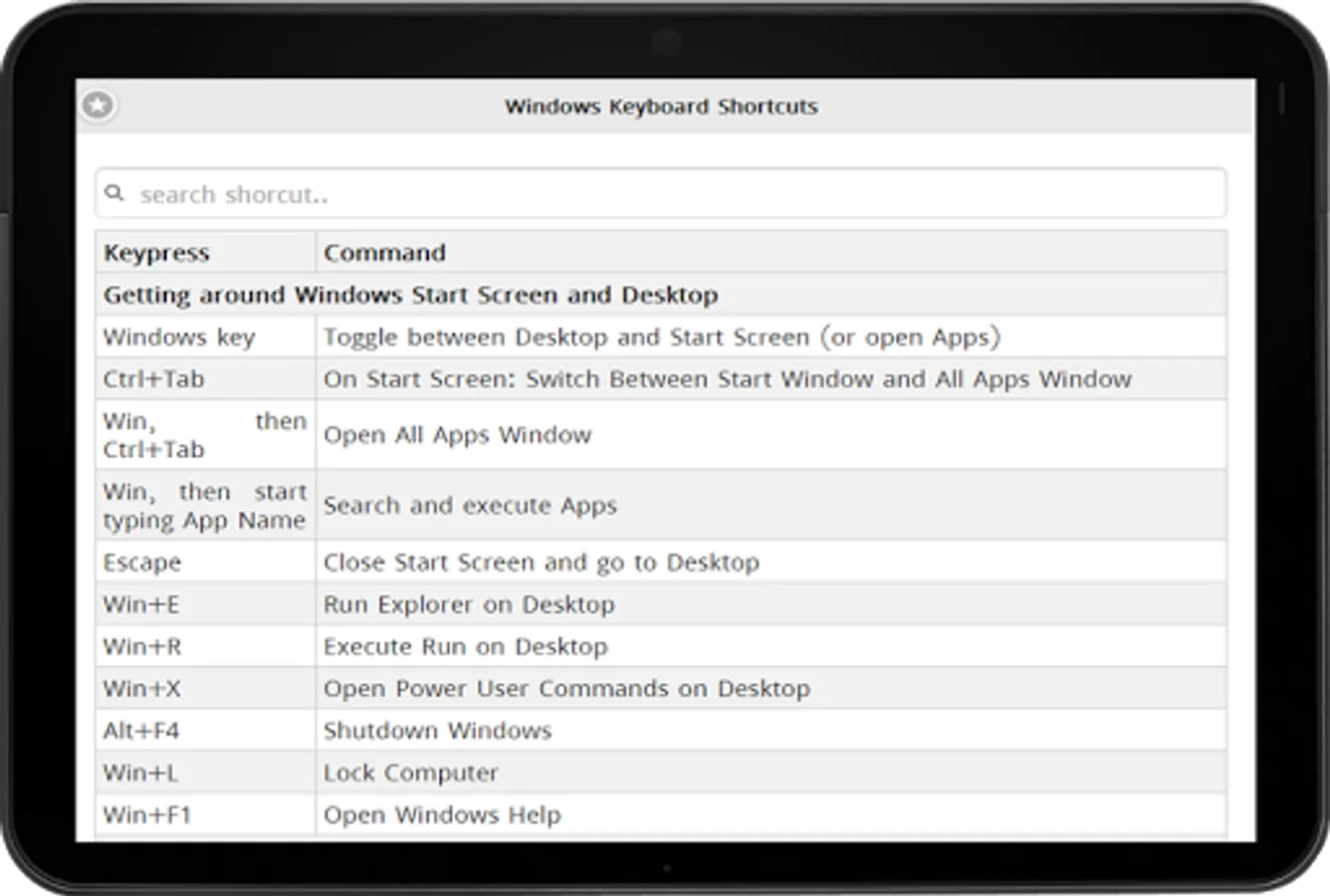Click the Win+R keypress cell
Viewport: 1330px width, 896px height.
tap(206, 646)
